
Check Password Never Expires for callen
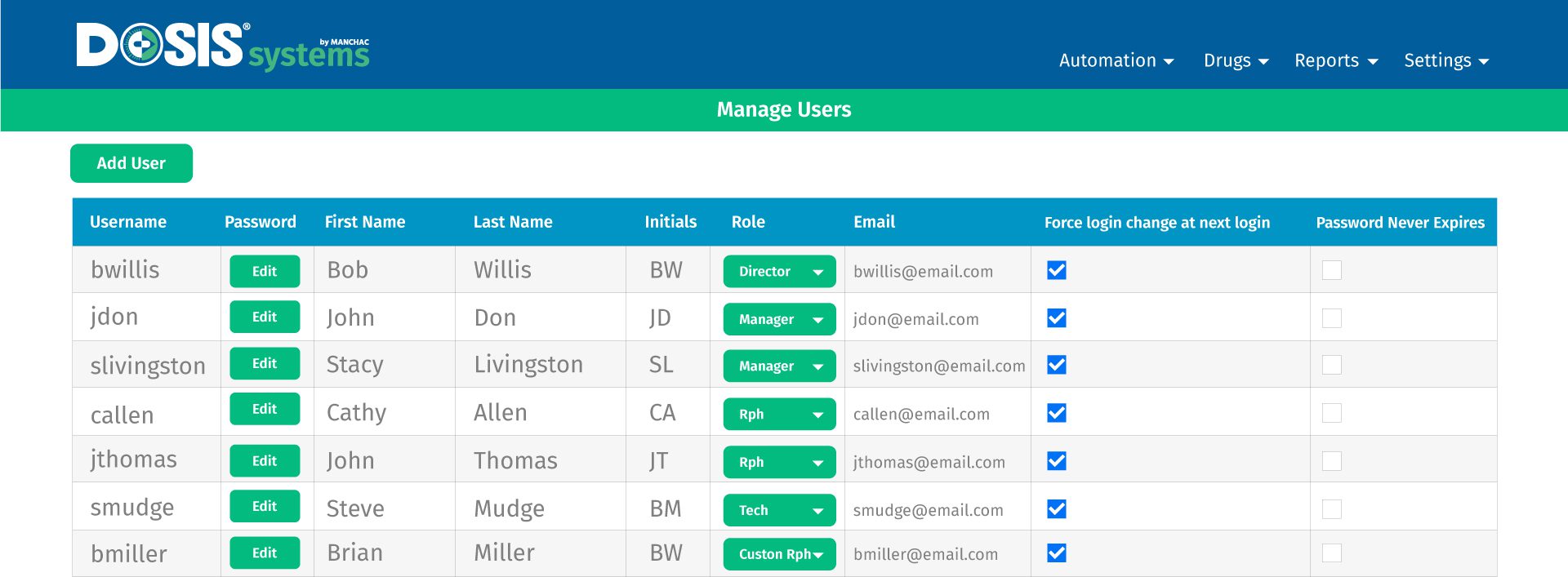click(1332, 413)
